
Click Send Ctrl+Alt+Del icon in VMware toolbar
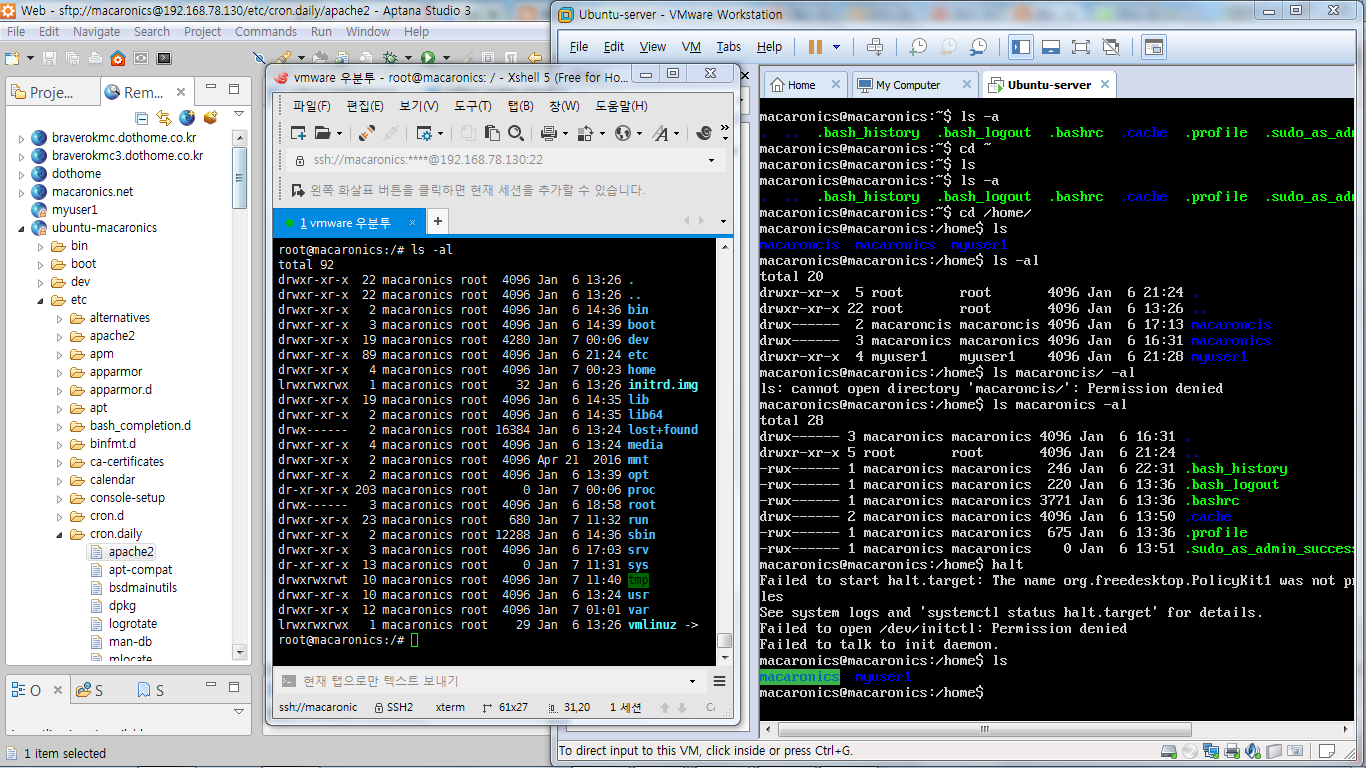[875, 47]
